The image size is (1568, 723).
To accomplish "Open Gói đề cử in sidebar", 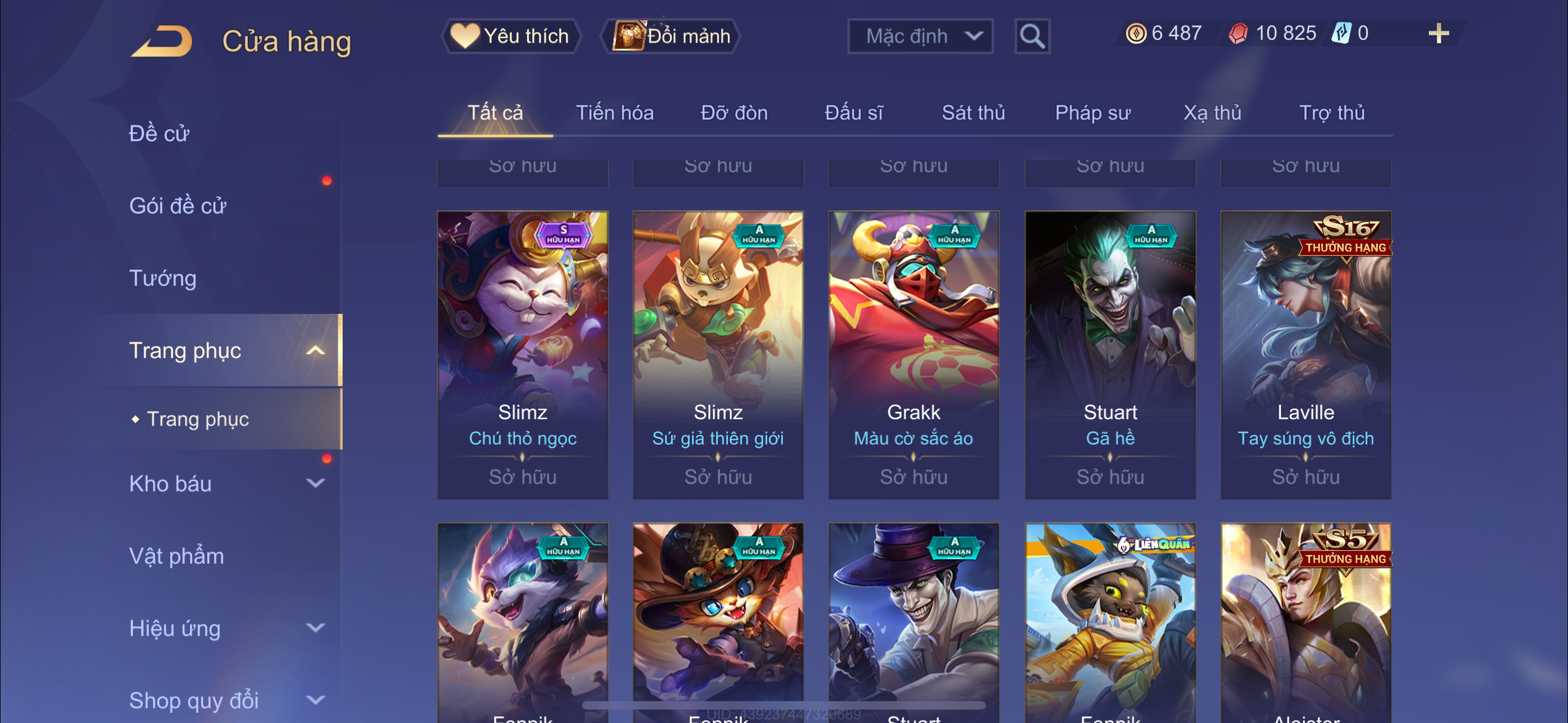I will point(178,206).
